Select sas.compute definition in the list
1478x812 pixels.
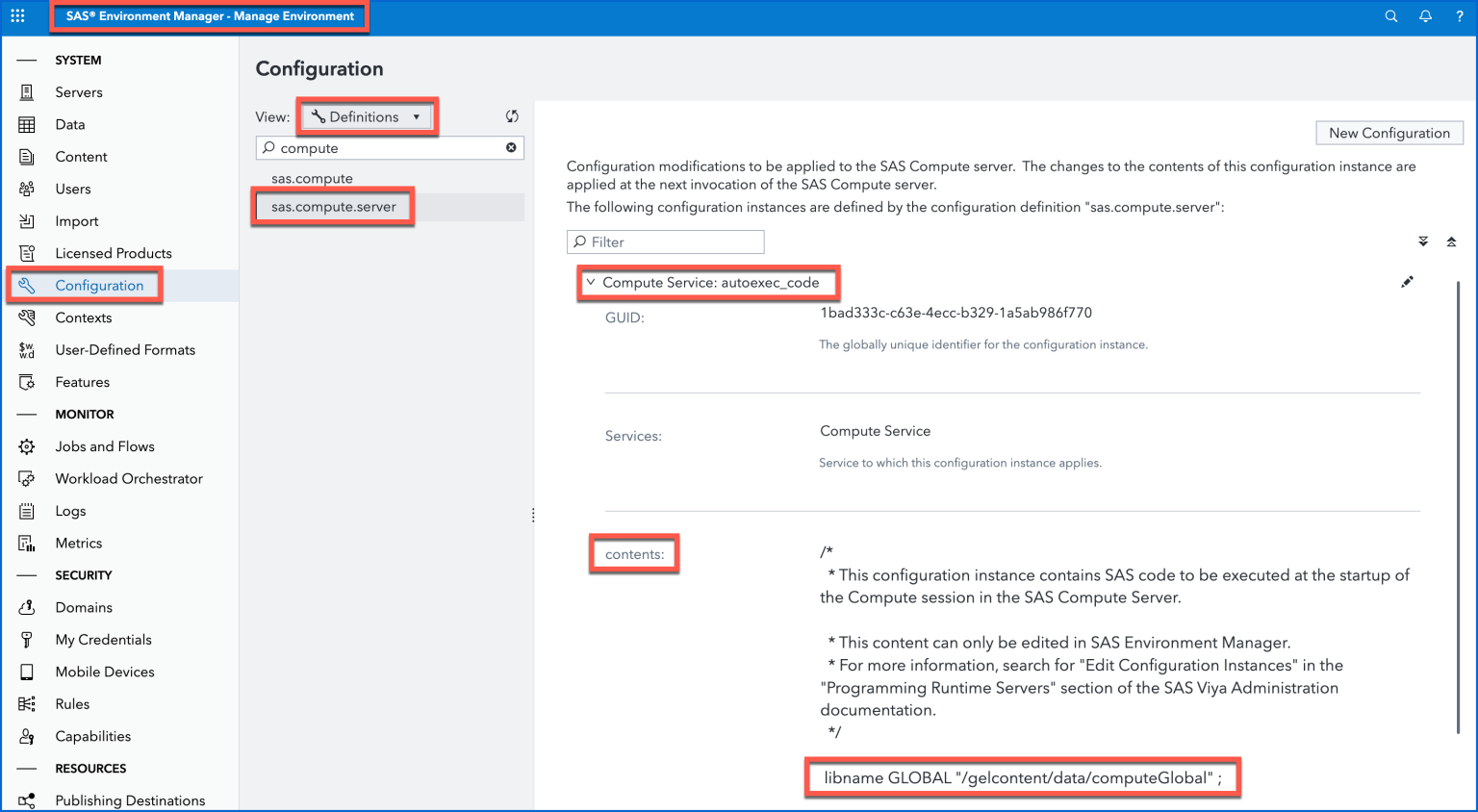(x=312, y=178)
